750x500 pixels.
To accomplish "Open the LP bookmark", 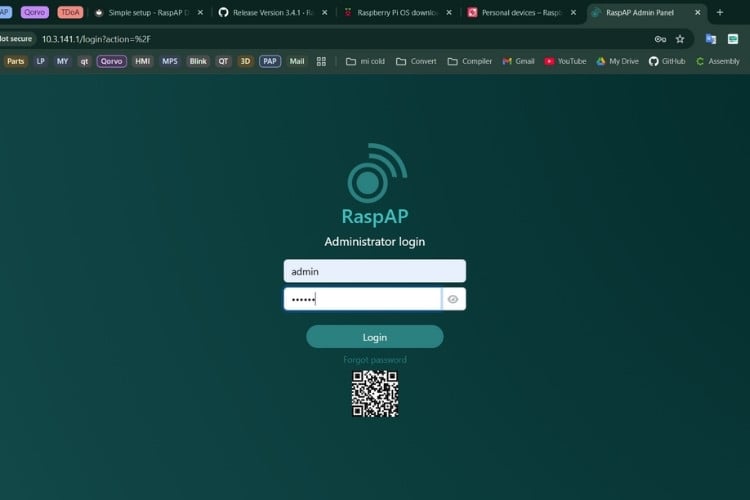I will (x=41, y=61).
